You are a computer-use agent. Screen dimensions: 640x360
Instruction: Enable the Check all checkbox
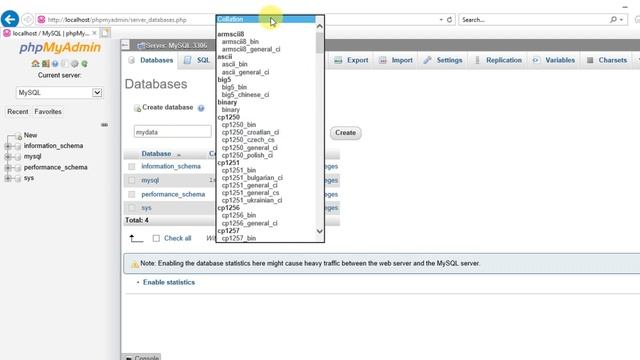click(156, 238)
